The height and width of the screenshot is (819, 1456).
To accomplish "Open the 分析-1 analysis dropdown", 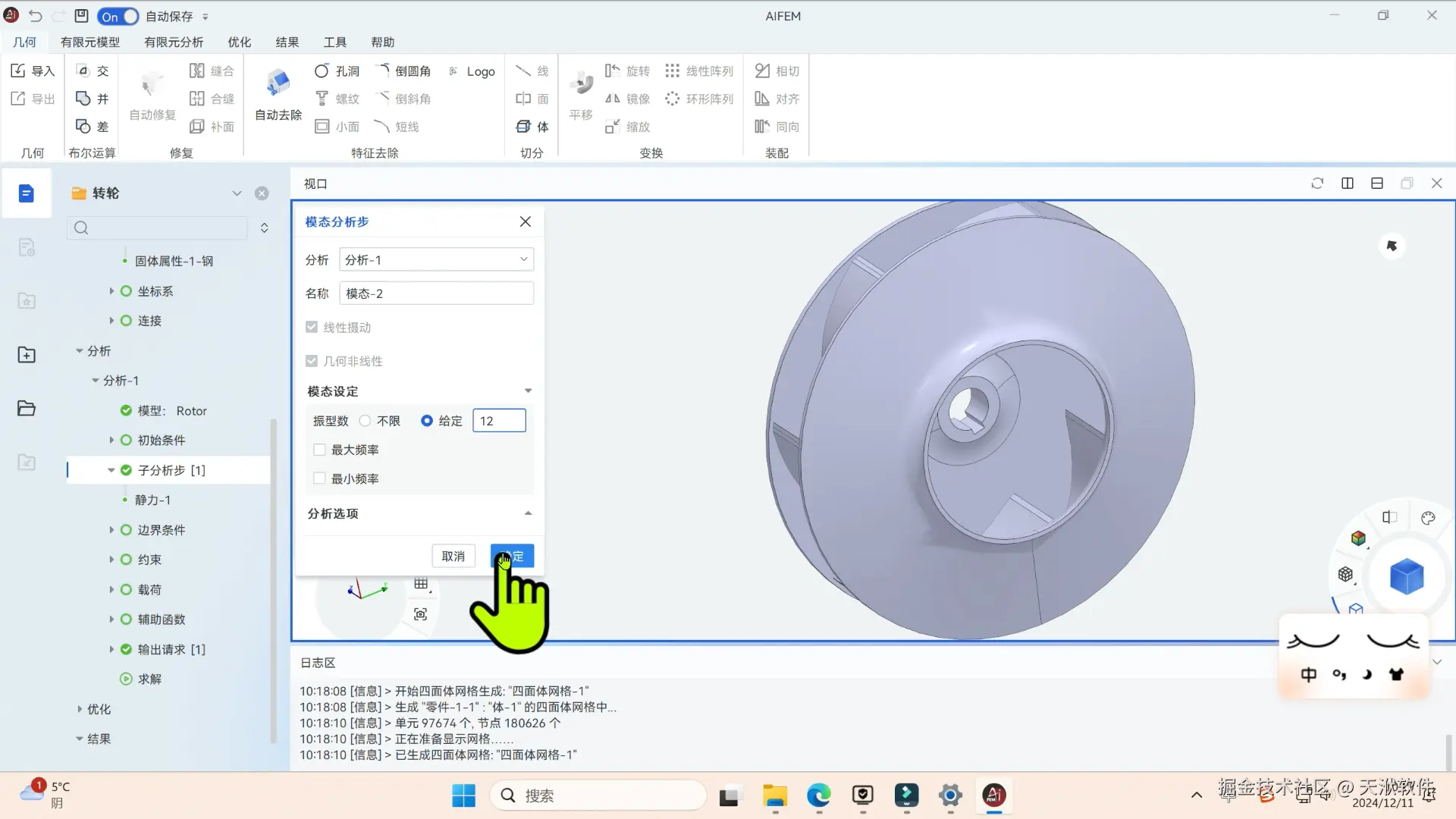I will [x=436, y=260].
